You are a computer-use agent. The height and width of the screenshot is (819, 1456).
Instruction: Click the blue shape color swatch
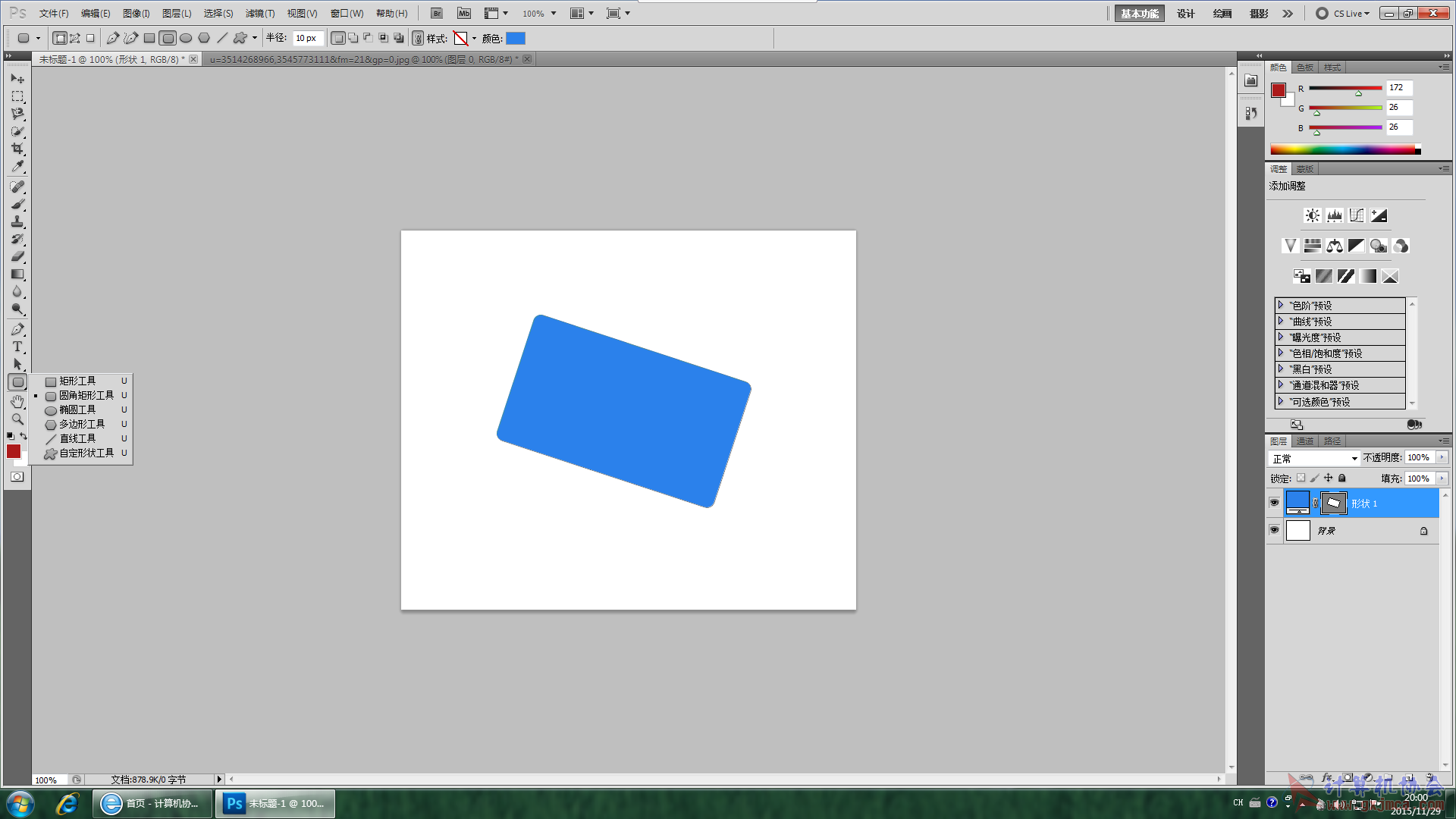point(516,38)
